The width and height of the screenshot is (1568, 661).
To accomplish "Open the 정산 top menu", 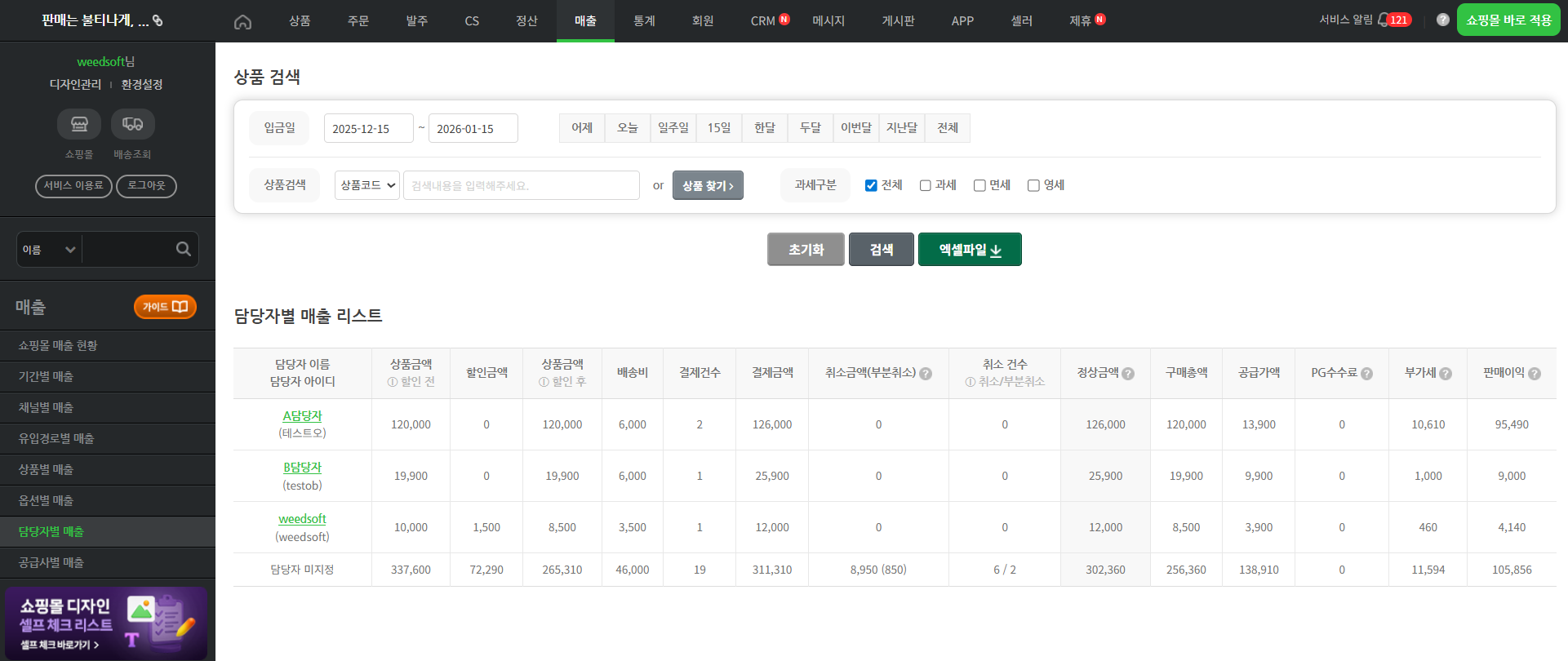I will 526,20.
